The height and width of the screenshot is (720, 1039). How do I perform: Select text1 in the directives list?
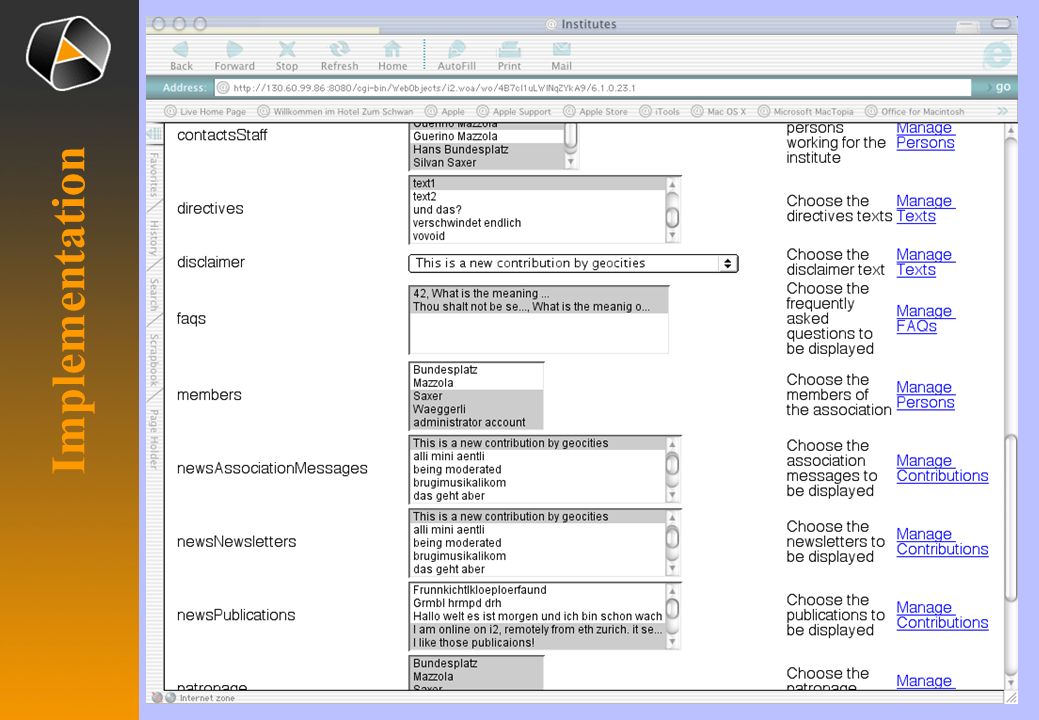point(538,183)
